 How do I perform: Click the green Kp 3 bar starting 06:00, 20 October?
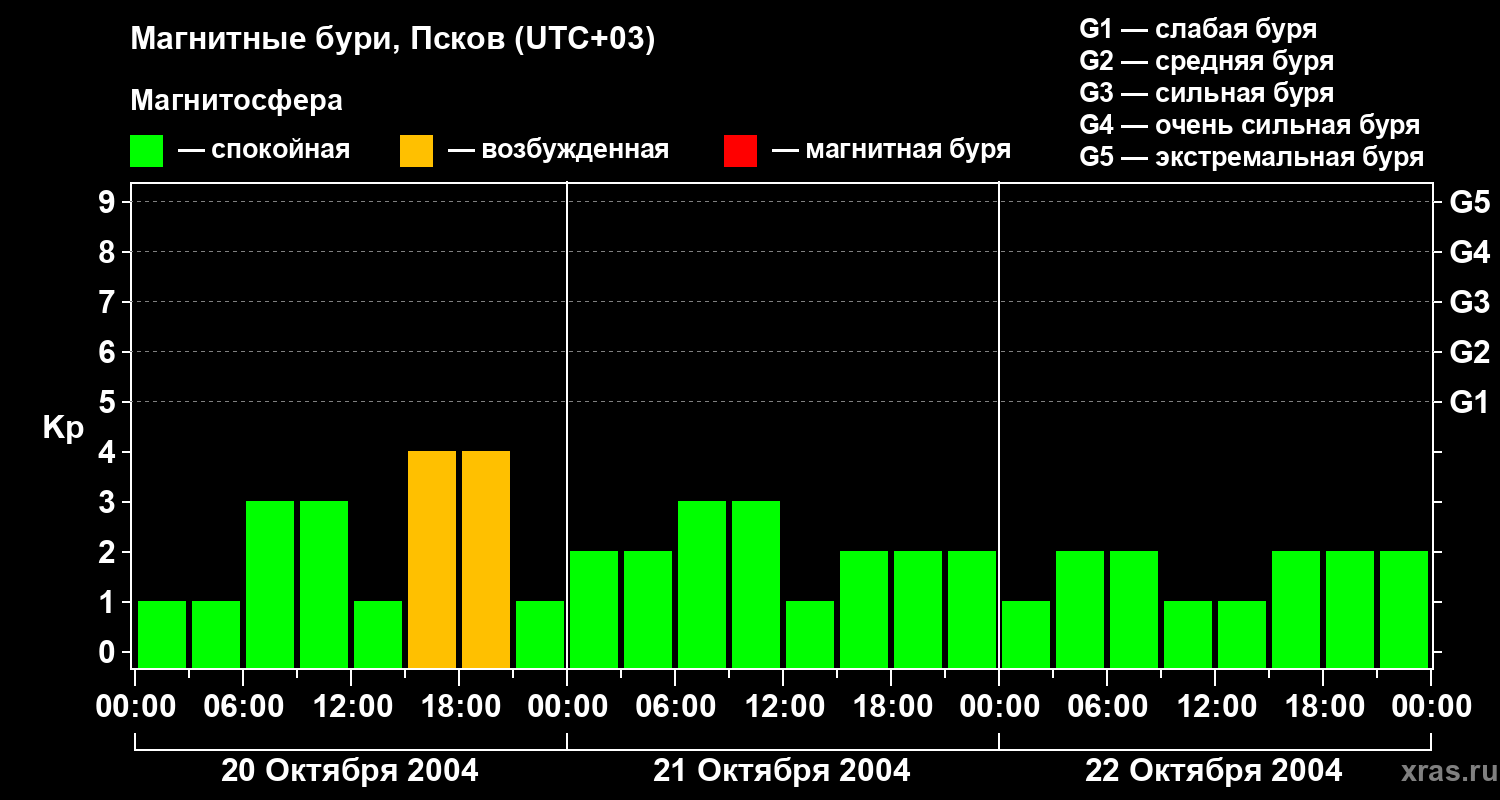[270, 584]
